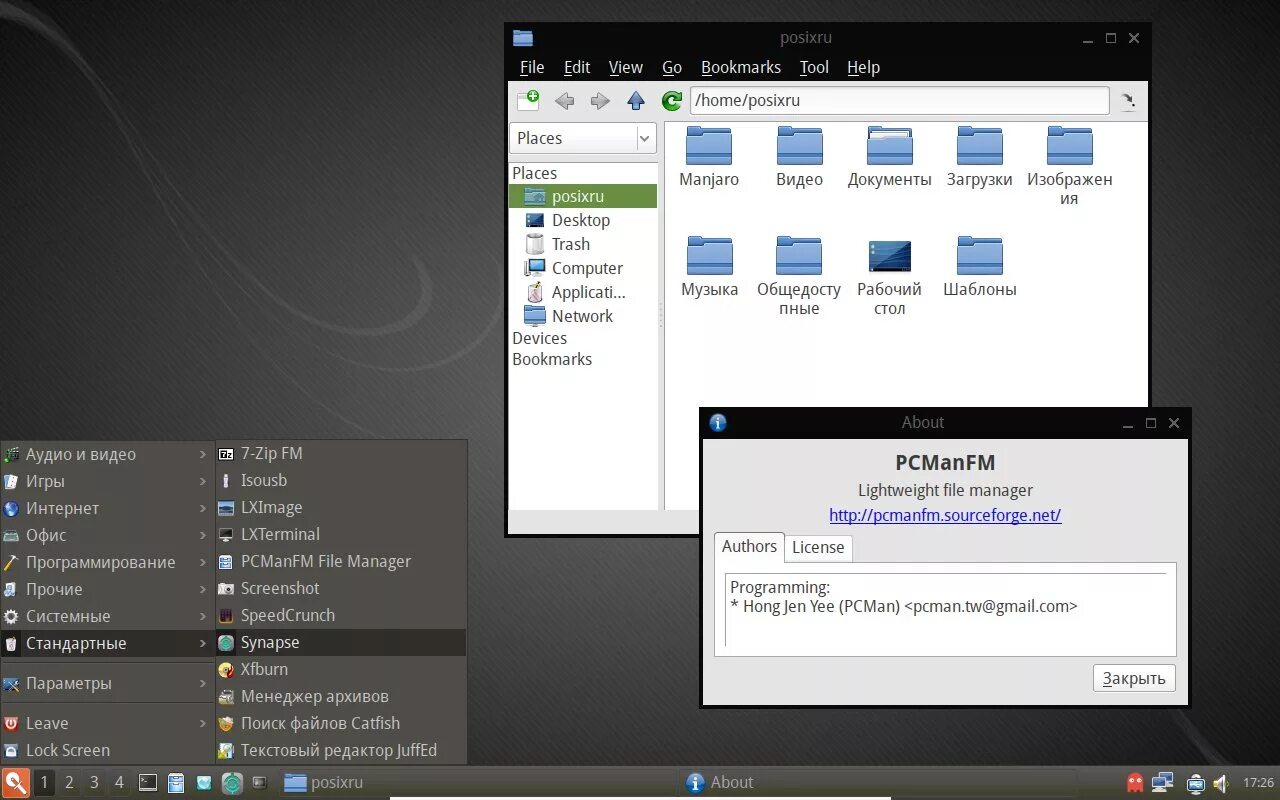Open the network monitors tray icon
This screenshot has height=800, width=1280.
point(1162,782)
